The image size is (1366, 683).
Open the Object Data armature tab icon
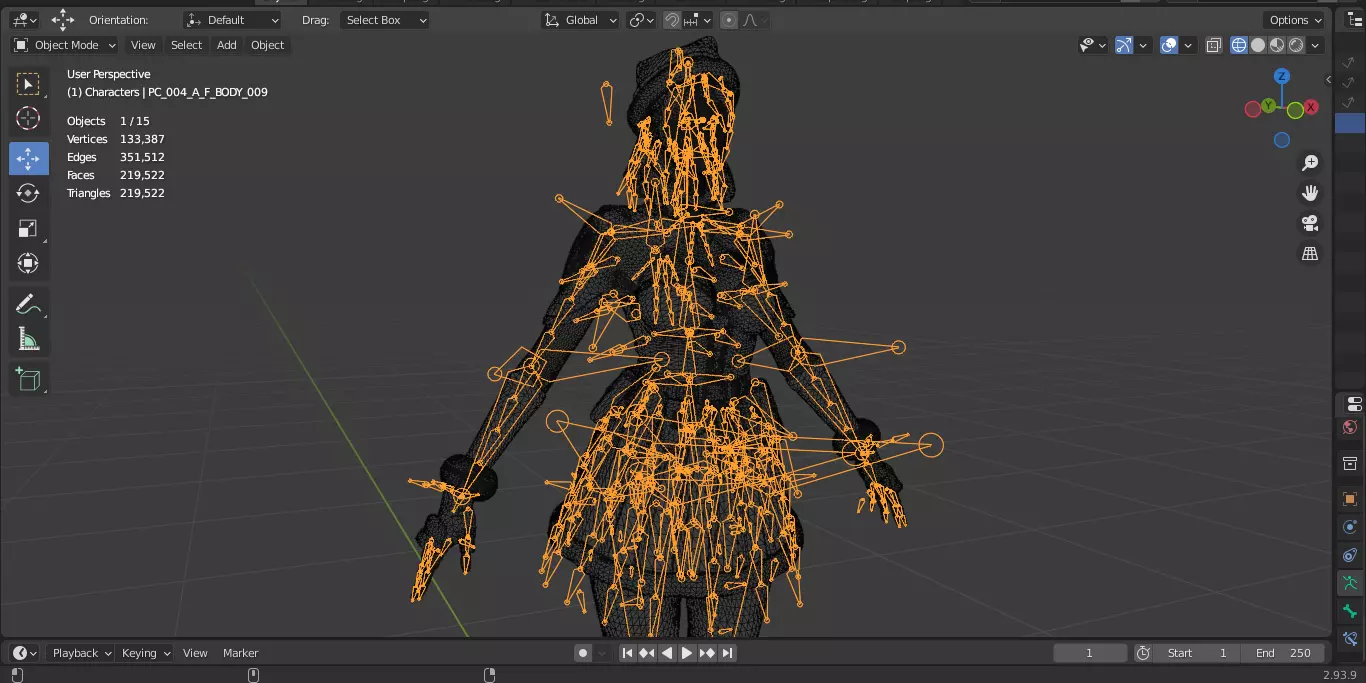pyautogui.click(x=1352, y=583)
